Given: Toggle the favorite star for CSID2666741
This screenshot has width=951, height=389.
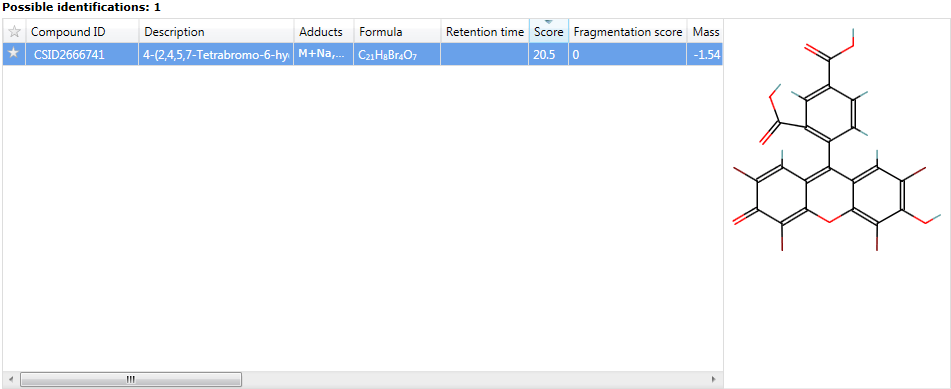Looking at the screenshot, I should [14, 54].
